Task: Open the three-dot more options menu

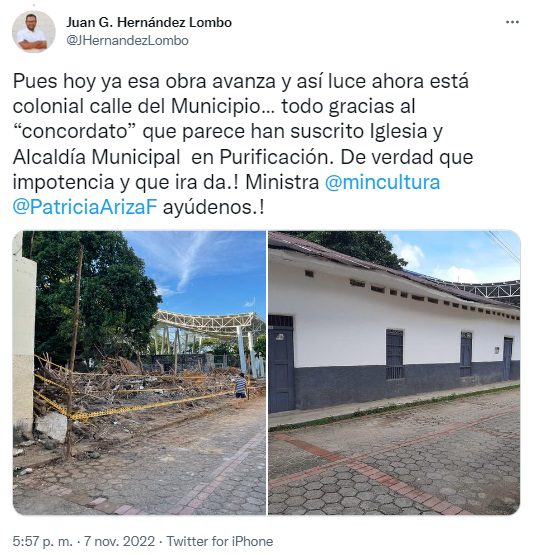Action: [x=512, y=22]
